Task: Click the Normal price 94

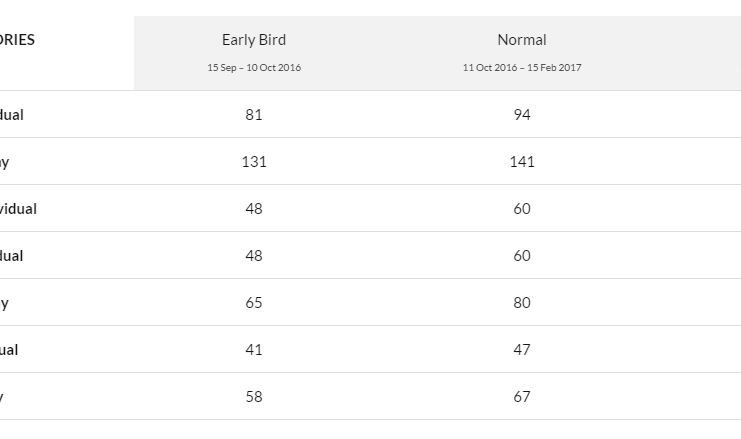Action: click(x=522, y=115)
